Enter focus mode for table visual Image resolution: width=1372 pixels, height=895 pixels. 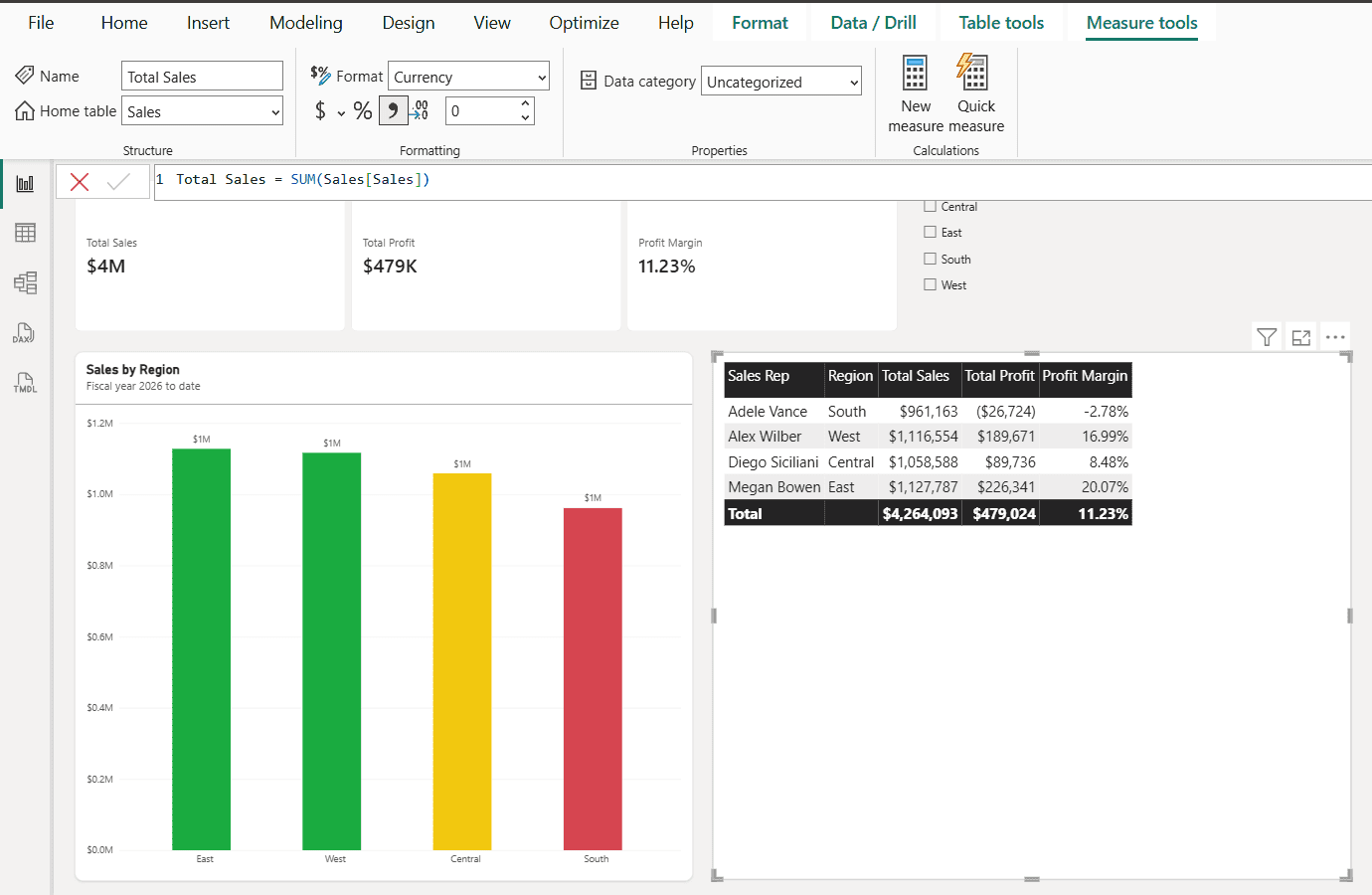click(x=1301, y=337)
